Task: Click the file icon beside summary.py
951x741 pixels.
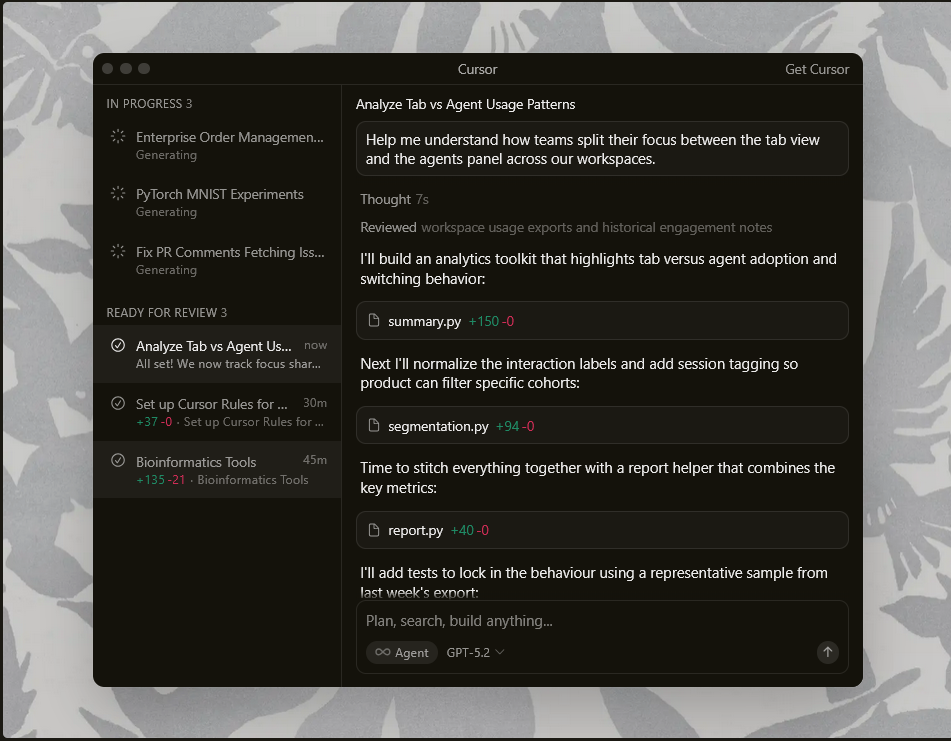Action: [375, 321]
